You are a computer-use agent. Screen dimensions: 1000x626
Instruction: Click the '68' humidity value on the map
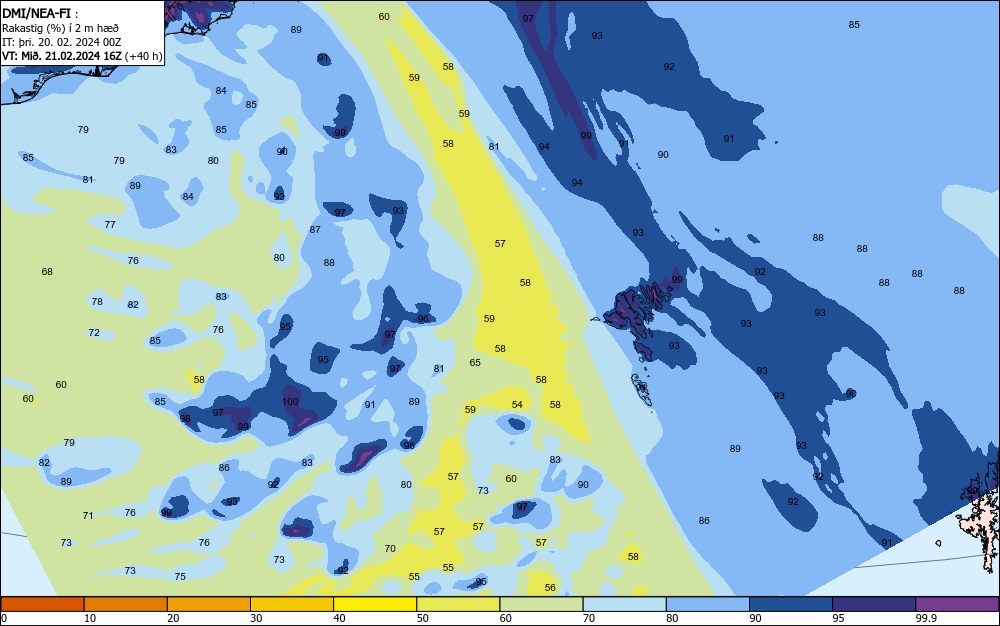click(47, 271)
